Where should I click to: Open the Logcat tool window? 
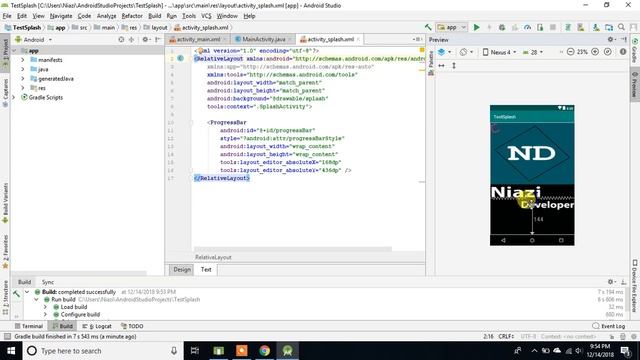click(x=97, y=326)
